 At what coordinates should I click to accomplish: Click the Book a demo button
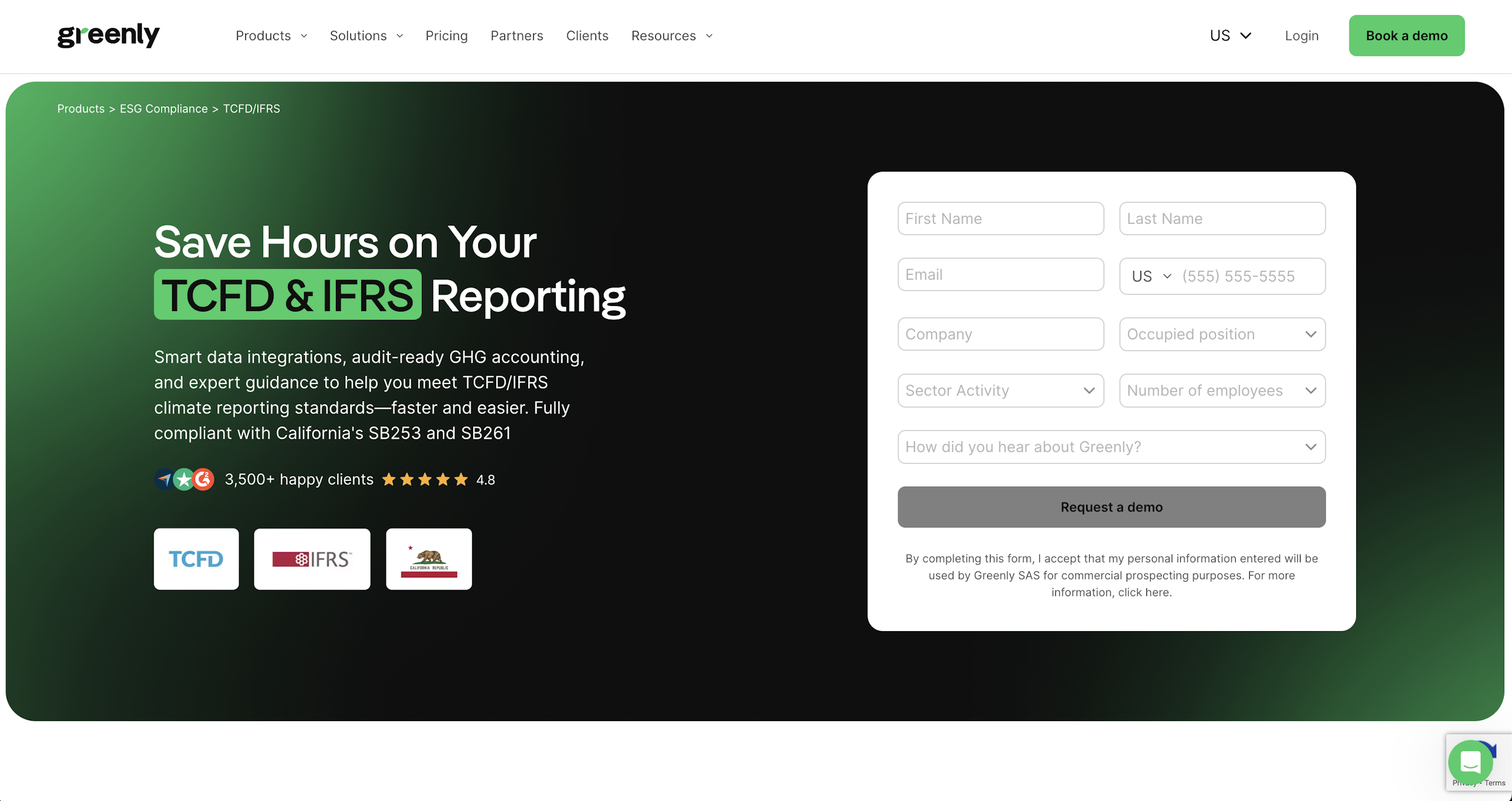point(1406,36)
